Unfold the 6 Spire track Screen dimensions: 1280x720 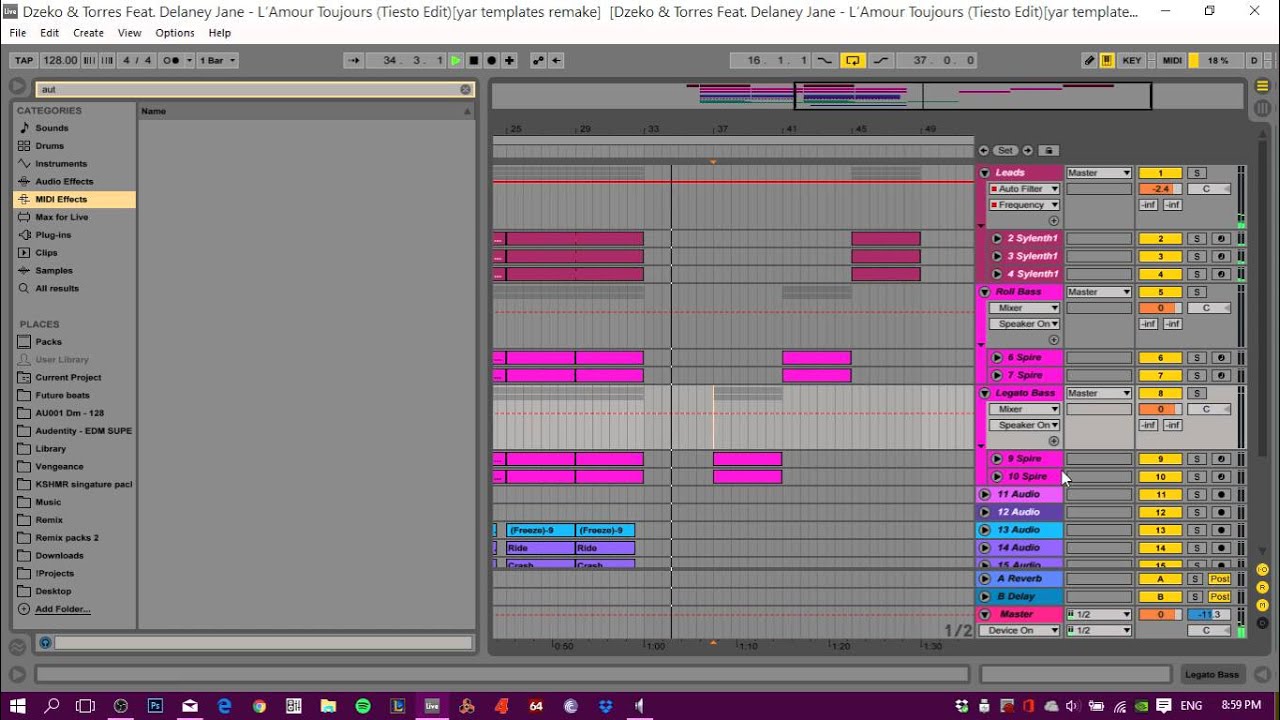pyautogui.click(x=997, y=357)
